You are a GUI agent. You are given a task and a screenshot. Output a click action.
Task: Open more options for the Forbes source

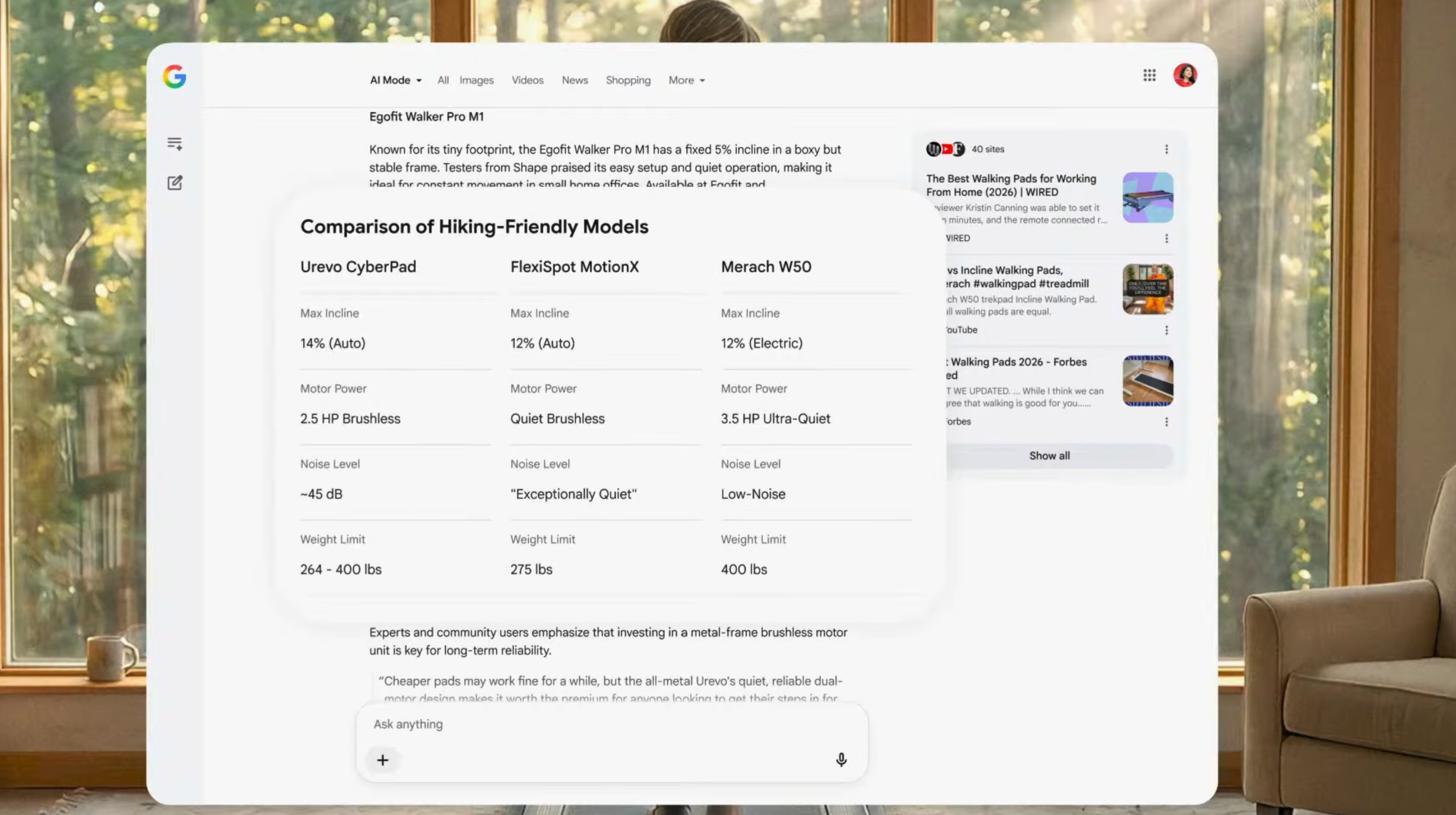pyautogui.click(x=1166, y=422)
